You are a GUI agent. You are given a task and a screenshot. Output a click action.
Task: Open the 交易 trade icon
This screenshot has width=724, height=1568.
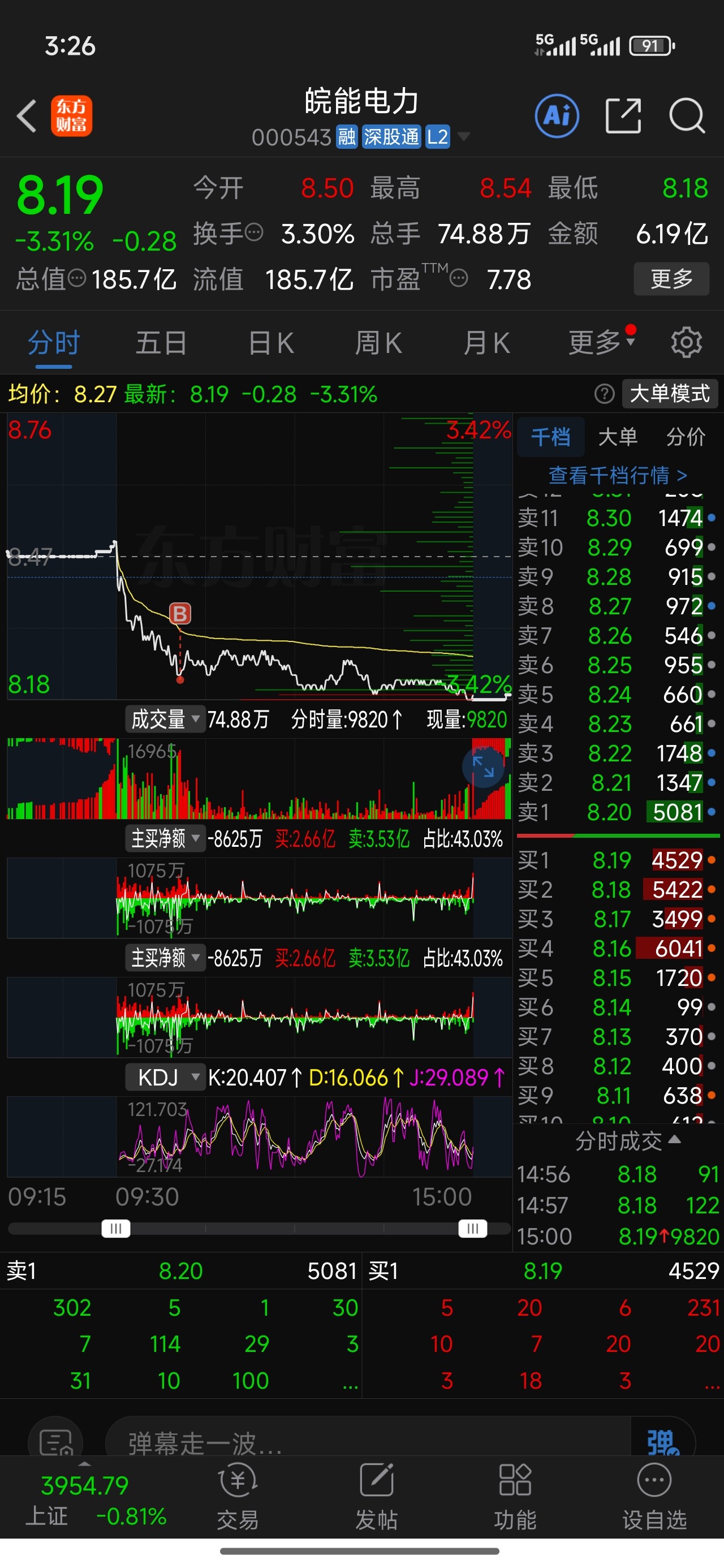click(x=238, y=1498)
